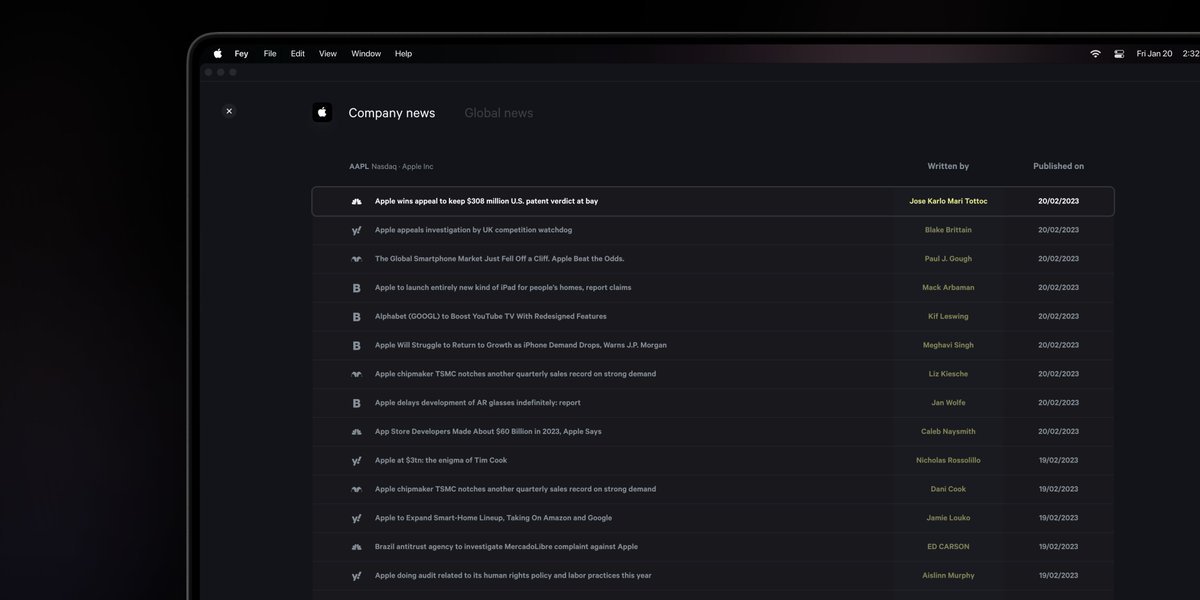Open Control Center from the menu bar icon

[x=1119, y=54]
